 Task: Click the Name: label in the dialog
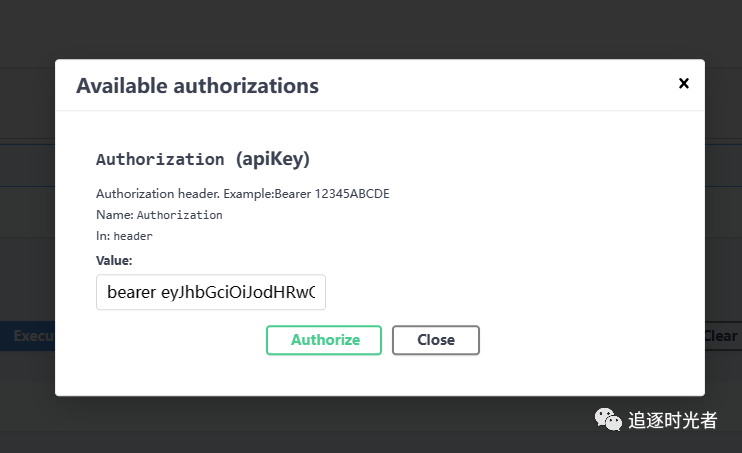115,215
